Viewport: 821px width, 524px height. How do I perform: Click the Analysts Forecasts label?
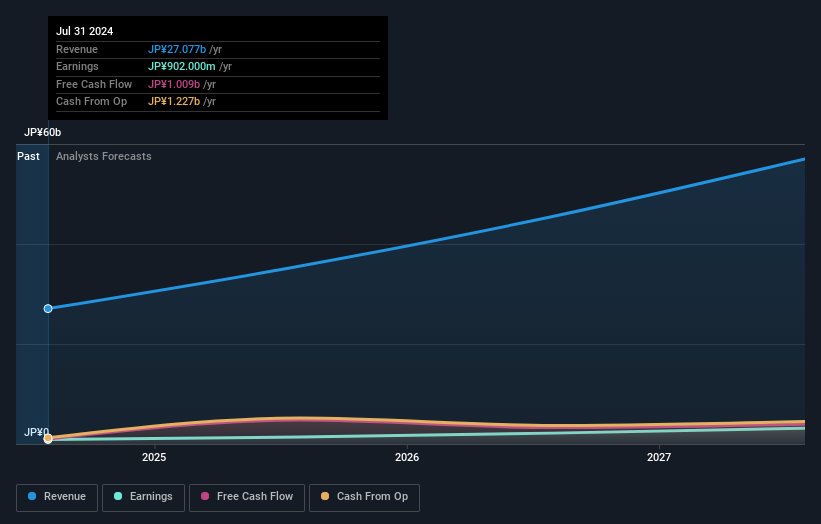pyautogui.click(x=104, y=157)
